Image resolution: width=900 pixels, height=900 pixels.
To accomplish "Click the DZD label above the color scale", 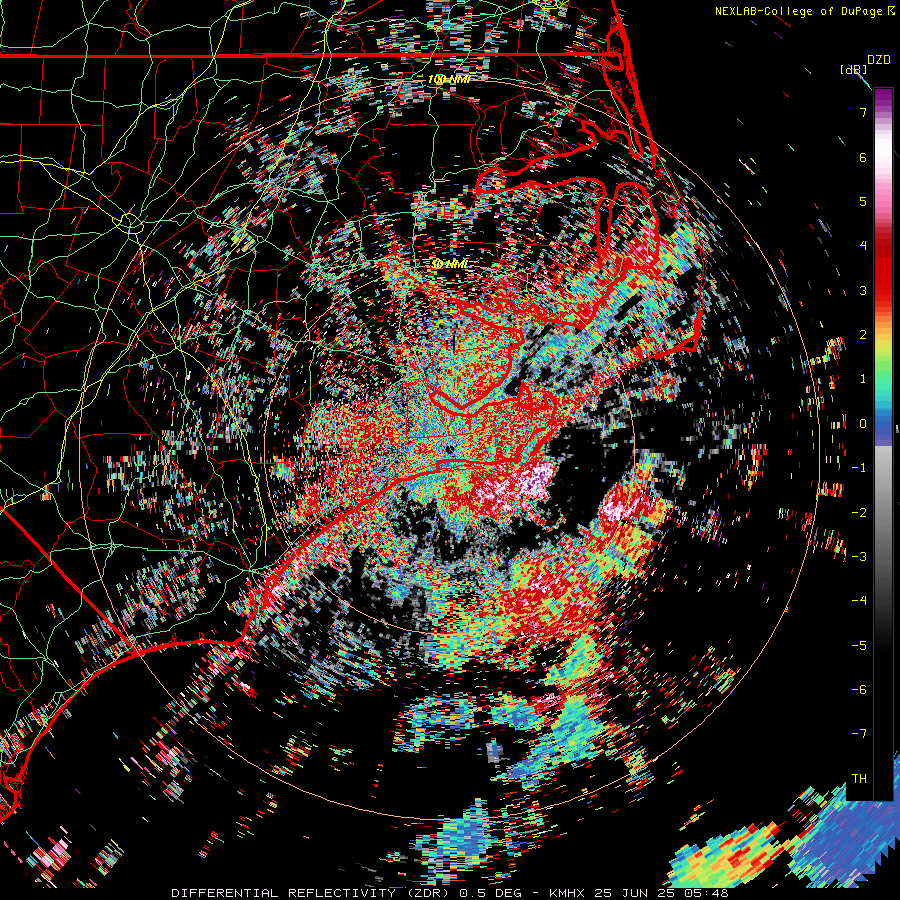I will tap(878, 60).
